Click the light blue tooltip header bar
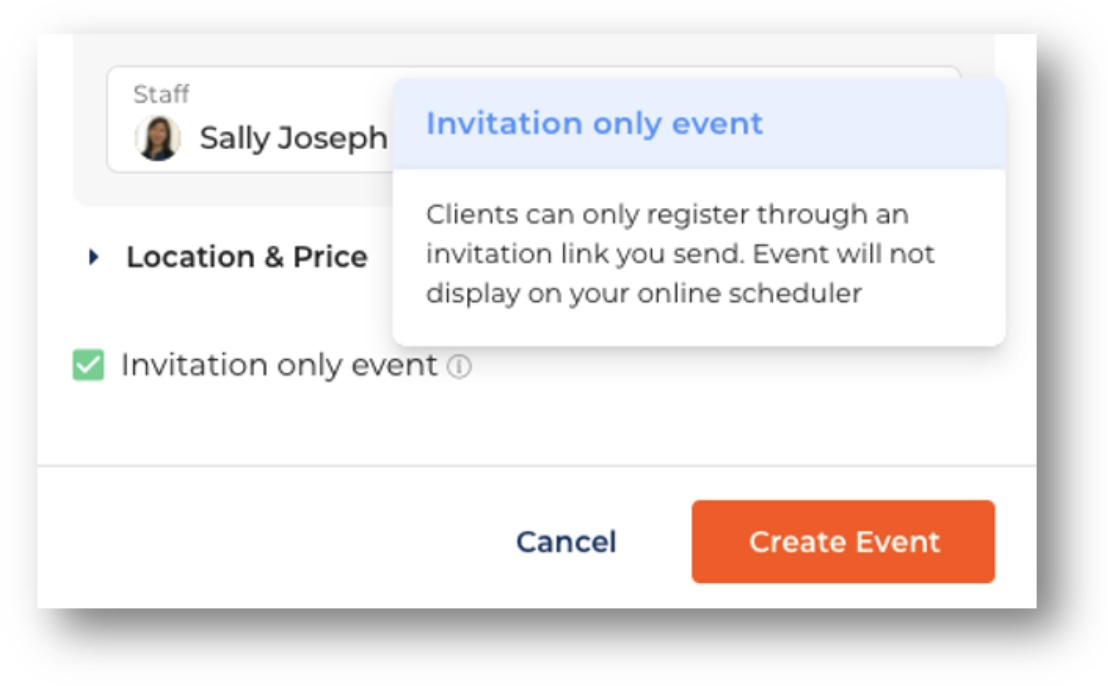This screenshot has height=686, width=1108. (699, 124)
